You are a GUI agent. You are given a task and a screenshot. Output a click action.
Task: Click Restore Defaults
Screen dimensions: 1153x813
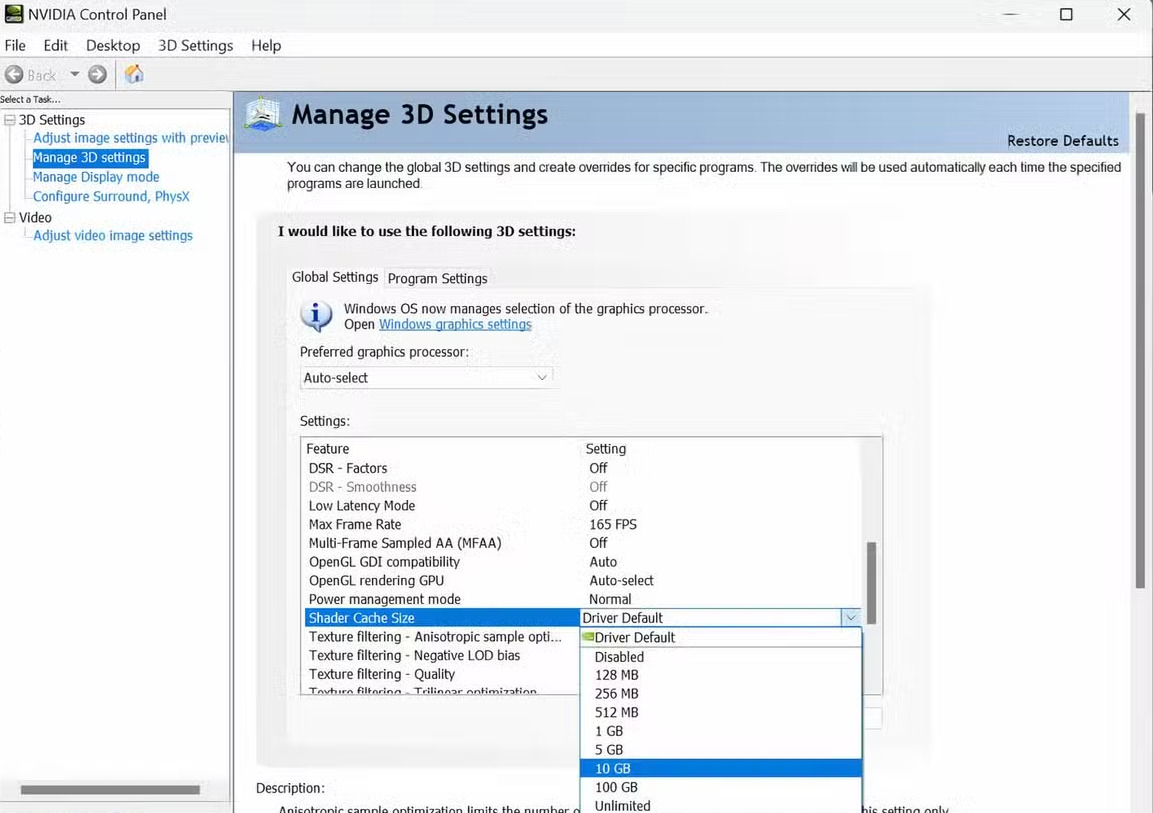[x=1062, y=141]
